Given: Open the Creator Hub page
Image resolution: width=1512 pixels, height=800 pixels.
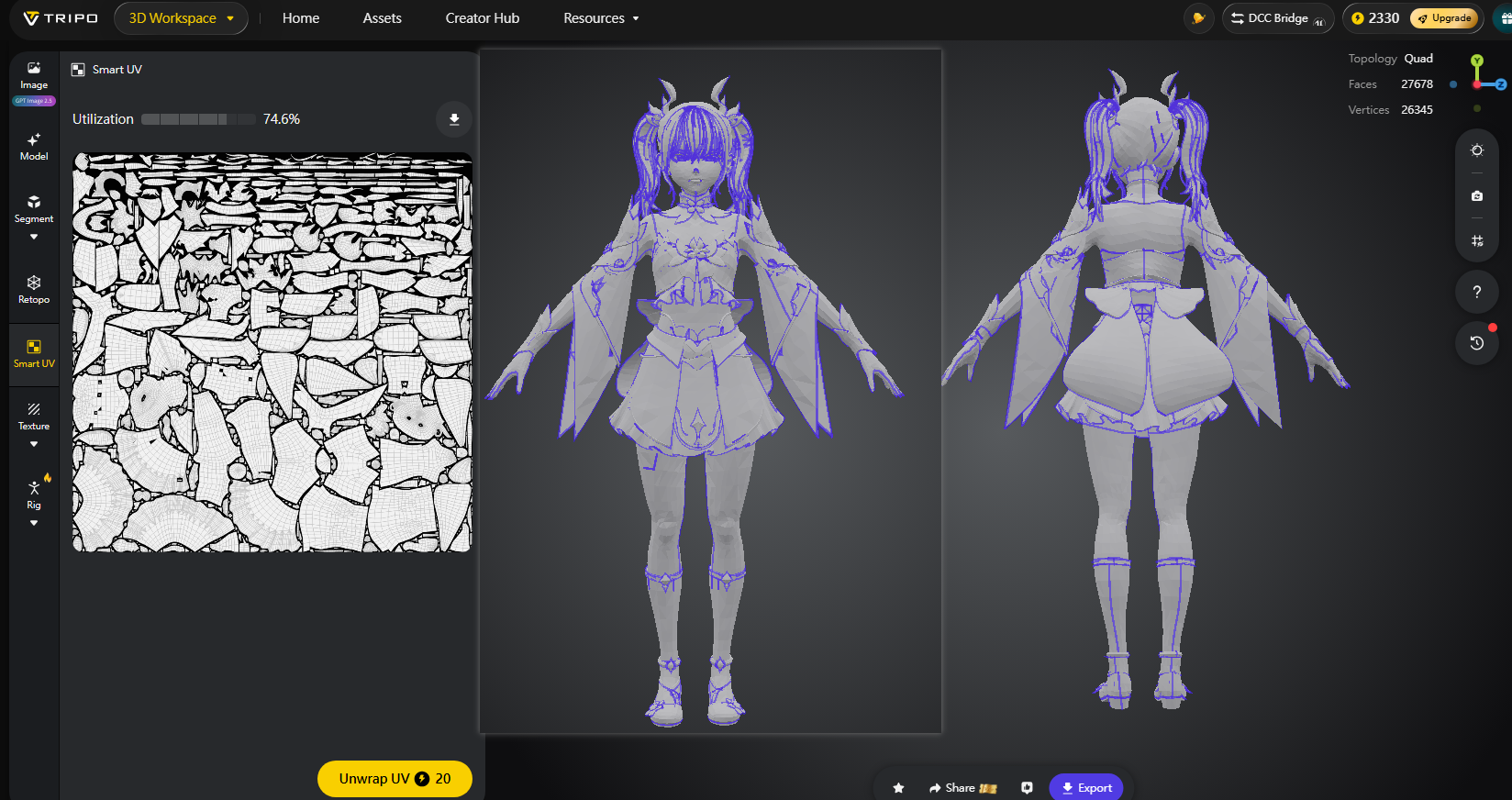Looking at the screenshot, I should 483,18.
